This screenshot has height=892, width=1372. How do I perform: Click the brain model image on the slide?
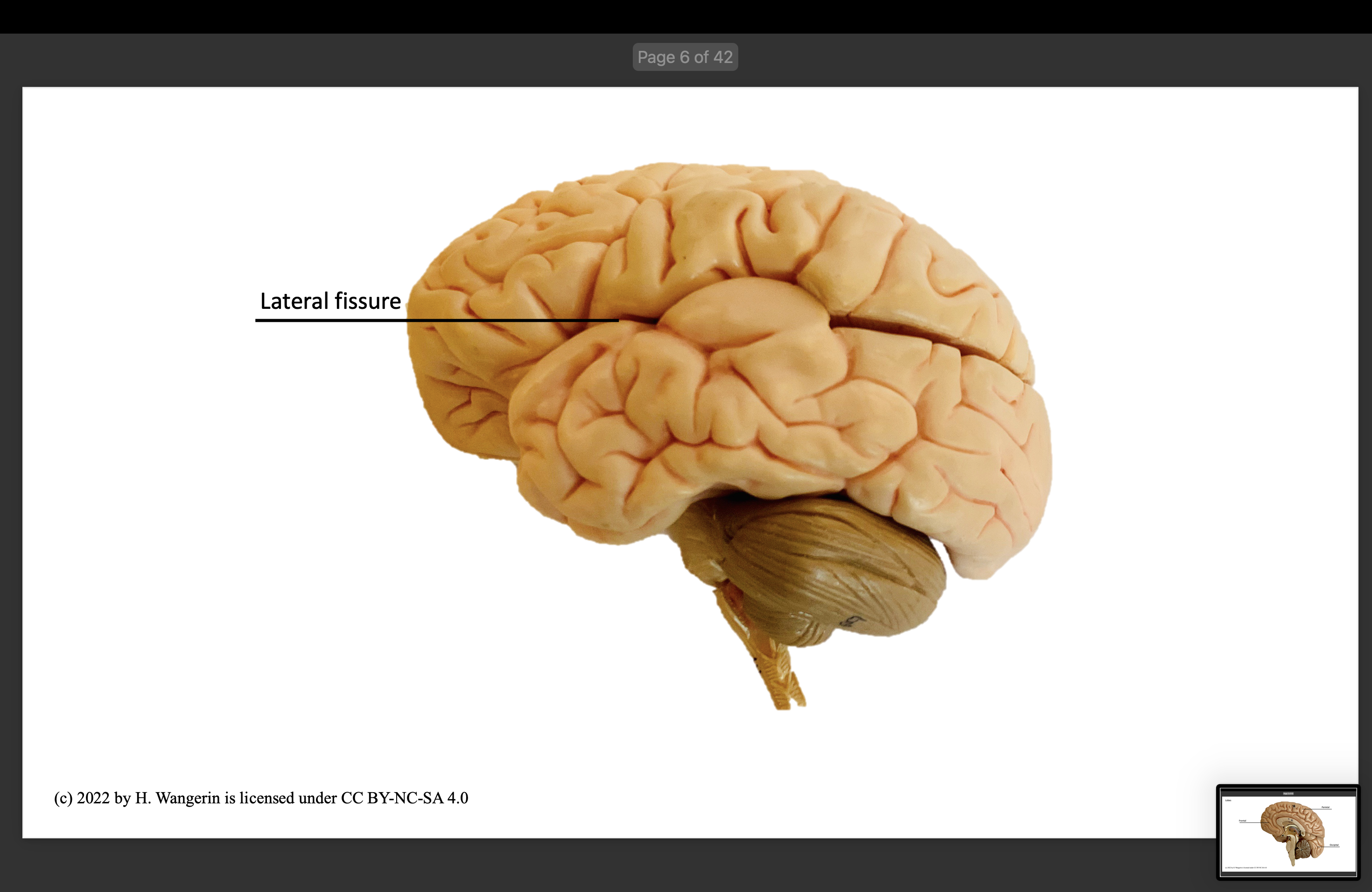[729, 436]
